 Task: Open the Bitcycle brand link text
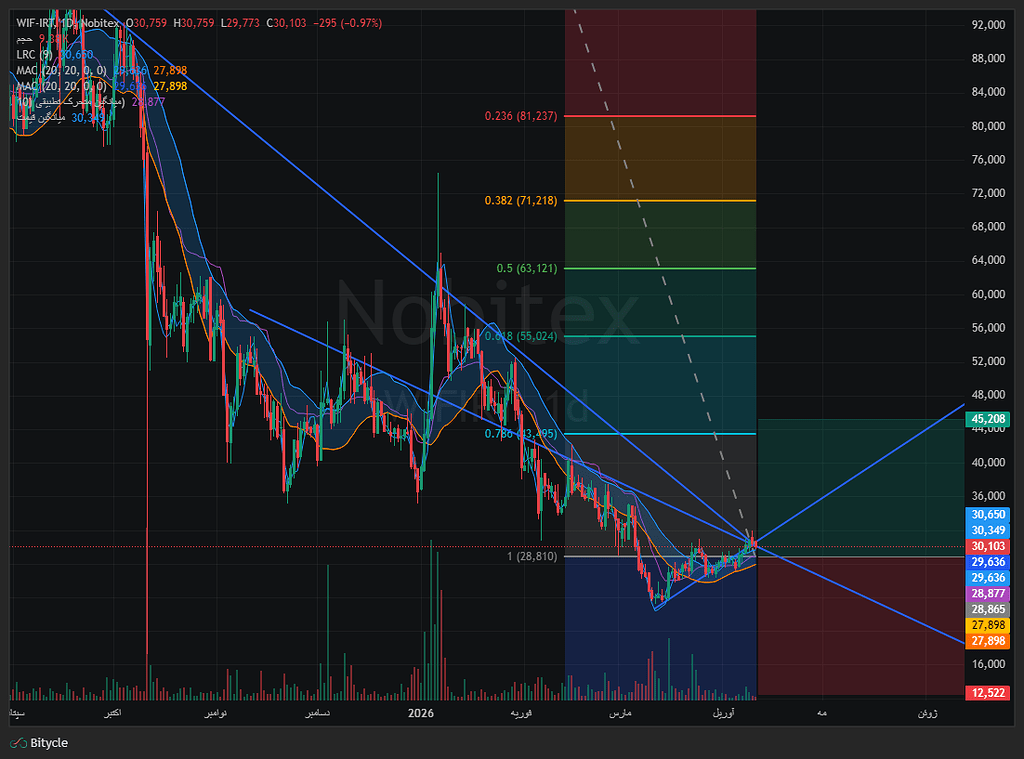point(49,743)
